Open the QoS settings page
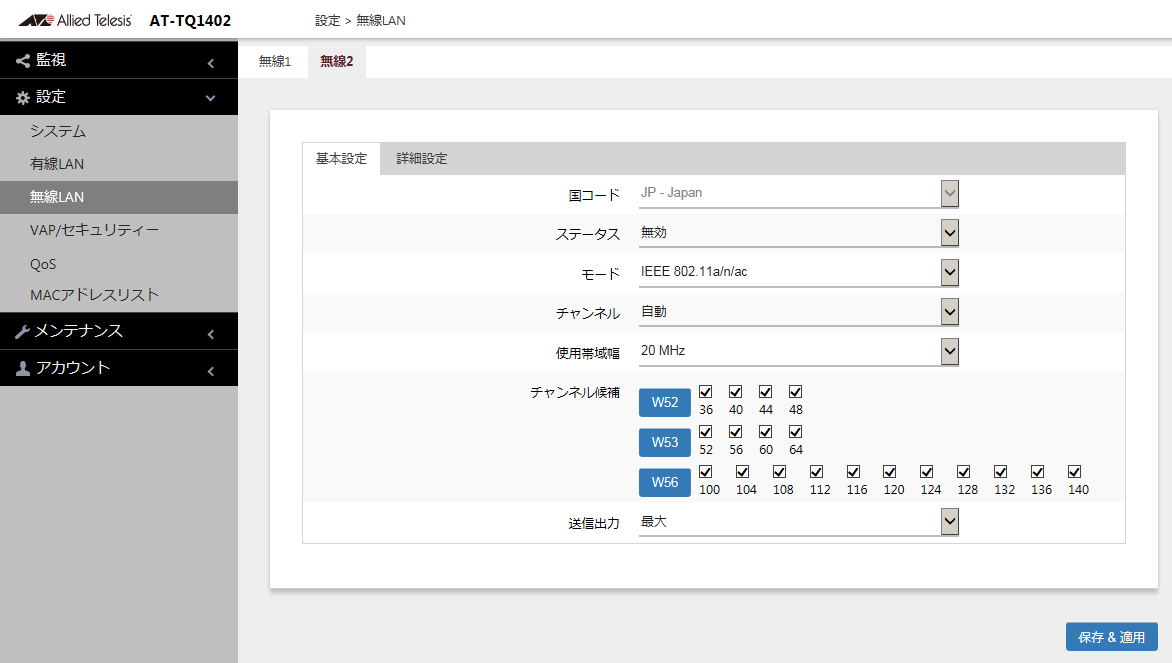The image size is (1172, 663). point(119,264)
